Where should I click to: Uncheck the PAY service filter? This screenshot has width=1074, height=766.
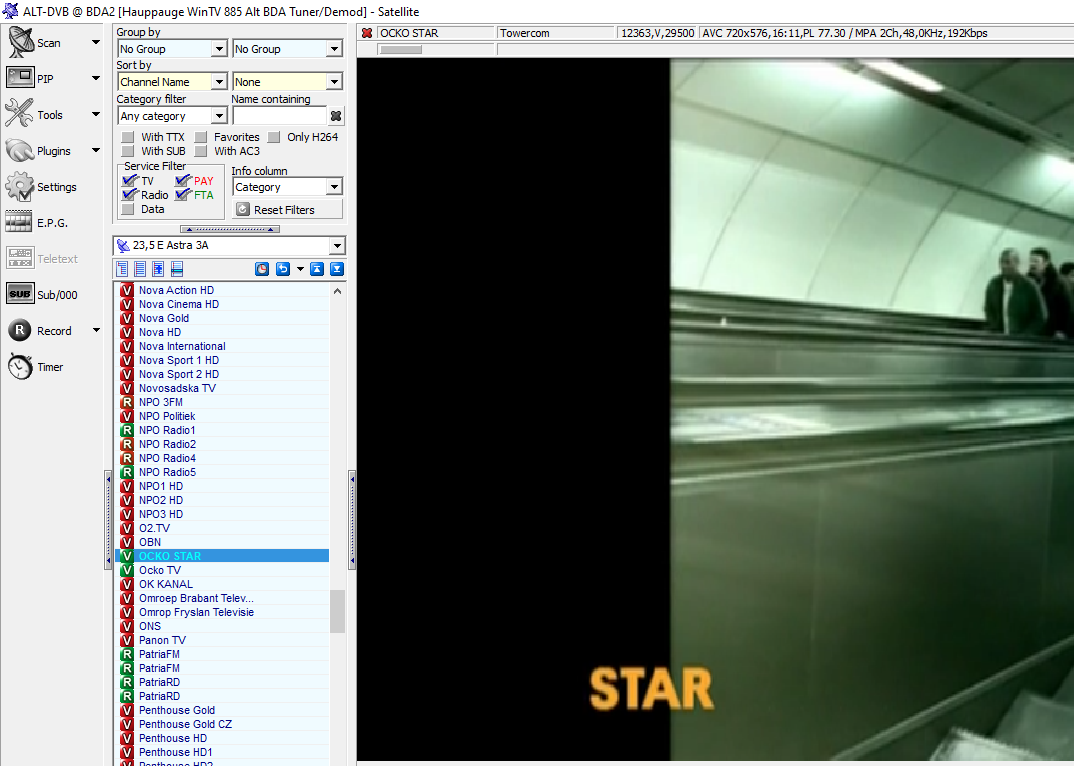tap(183, 181)
